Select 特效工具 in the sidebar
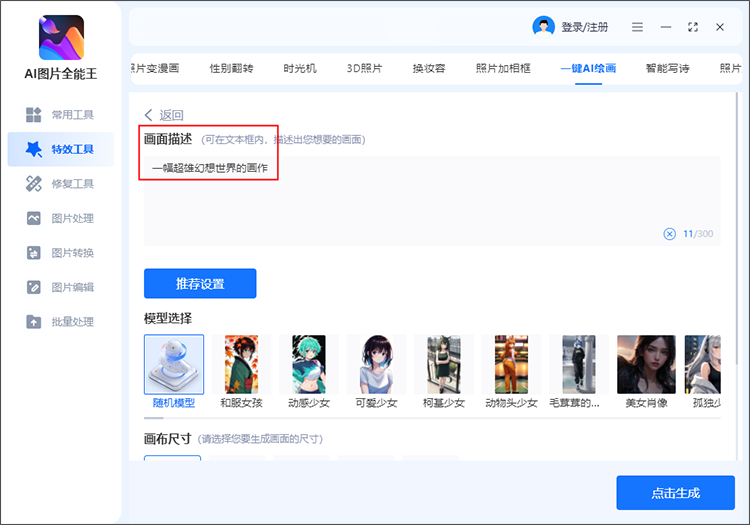 pos(60,149)
